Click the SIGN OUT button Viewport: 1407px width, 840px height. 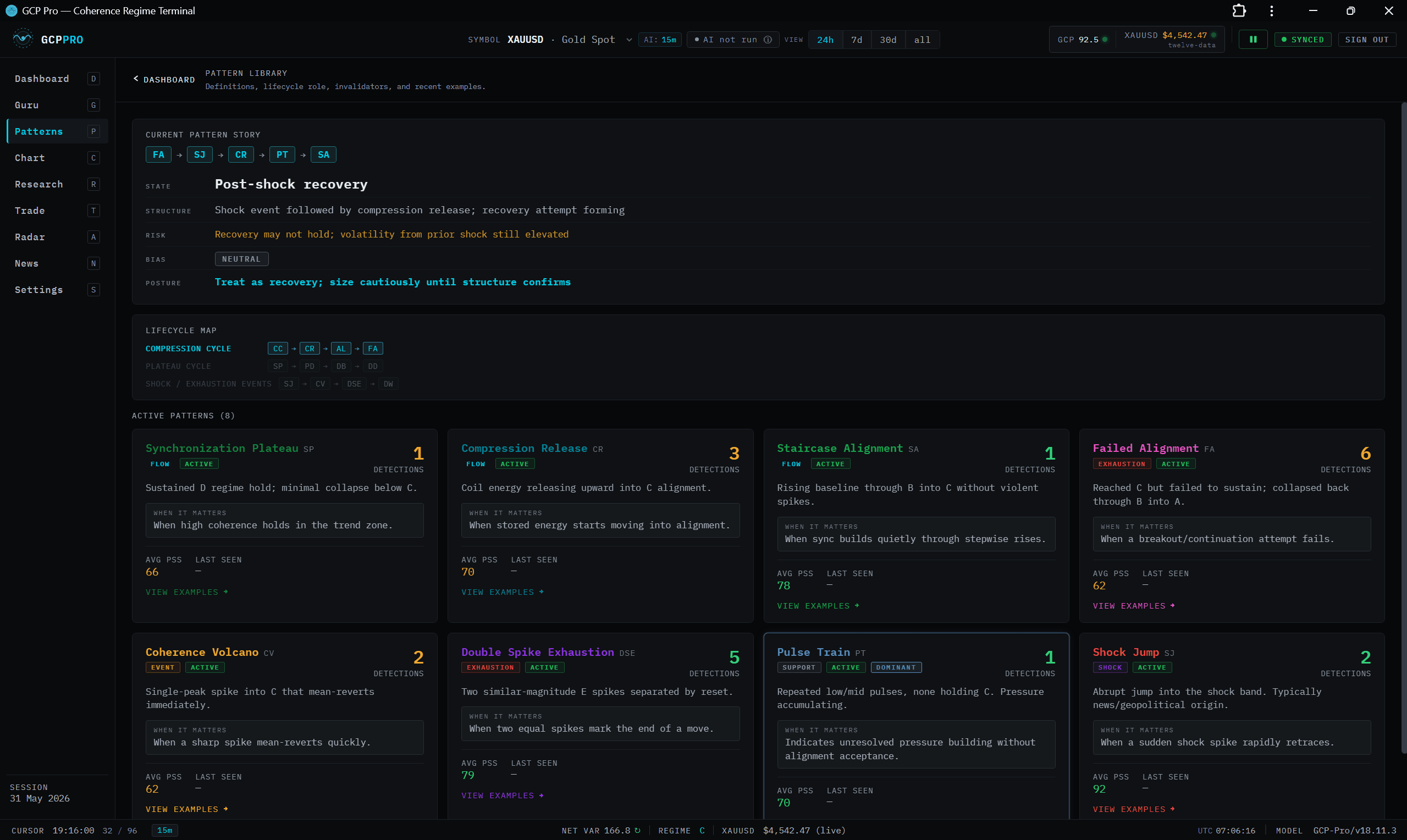pos(1366,40)
